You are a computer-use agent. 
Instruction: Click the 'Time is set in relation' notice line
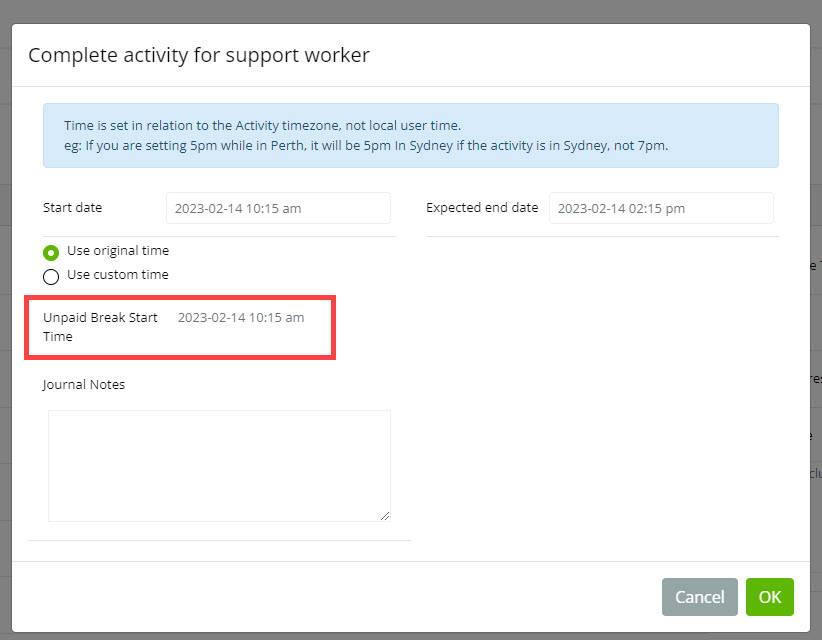point(262,126)
